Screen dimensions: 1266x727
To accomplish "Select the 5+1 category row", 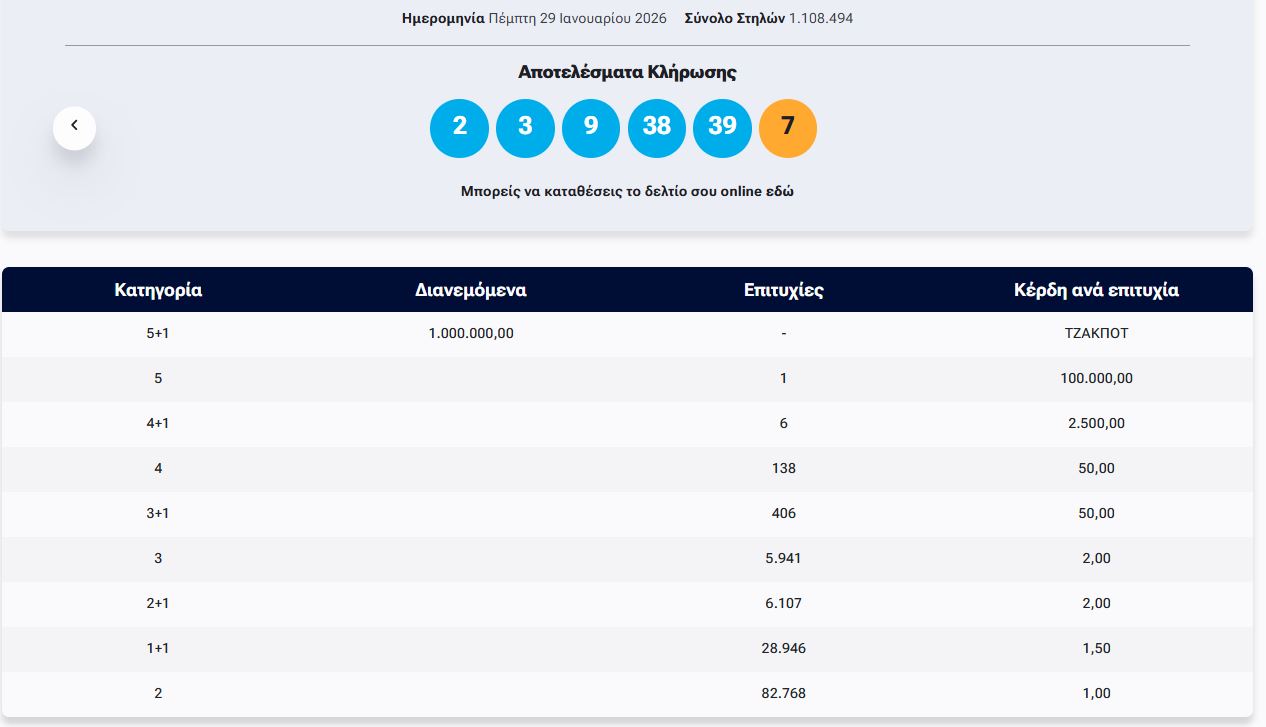I will pyautogui.click(x=158, y=334).
